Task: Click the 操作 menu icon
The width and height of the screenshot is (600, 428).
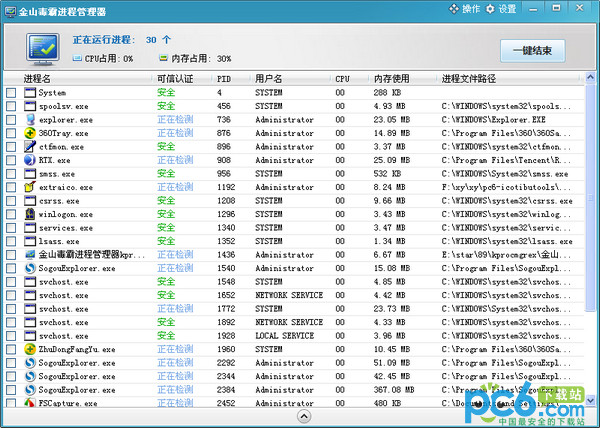Action: pos(454,8)
